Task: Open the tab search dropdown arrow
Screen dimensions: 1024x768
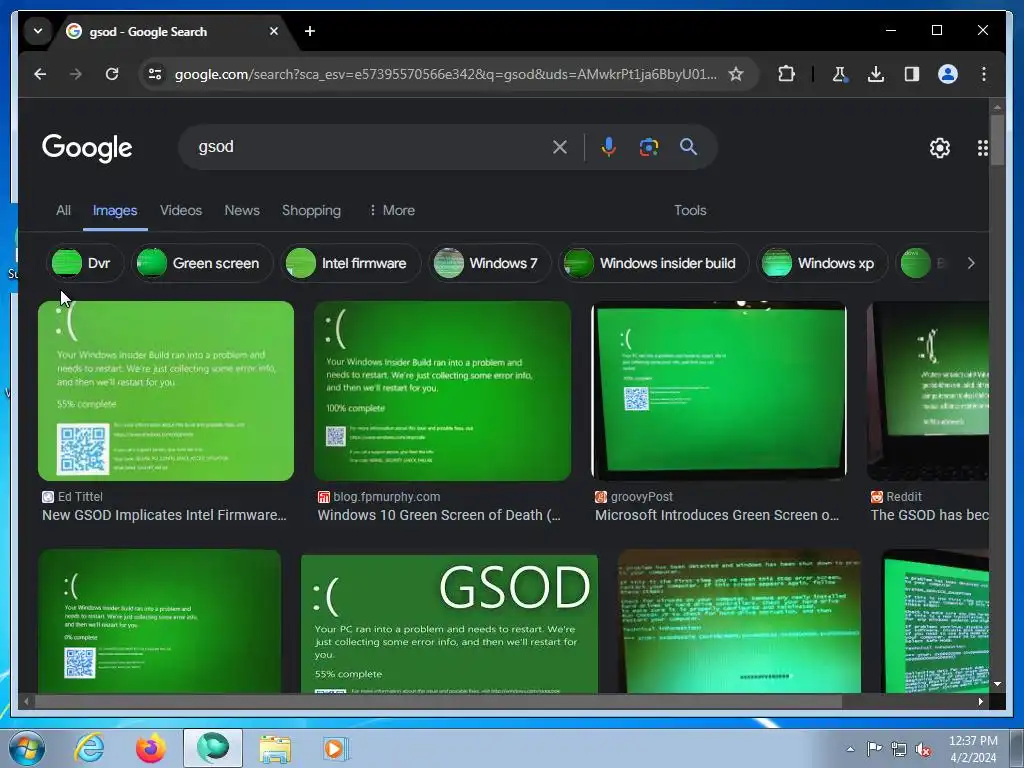Action: (38, 31)
